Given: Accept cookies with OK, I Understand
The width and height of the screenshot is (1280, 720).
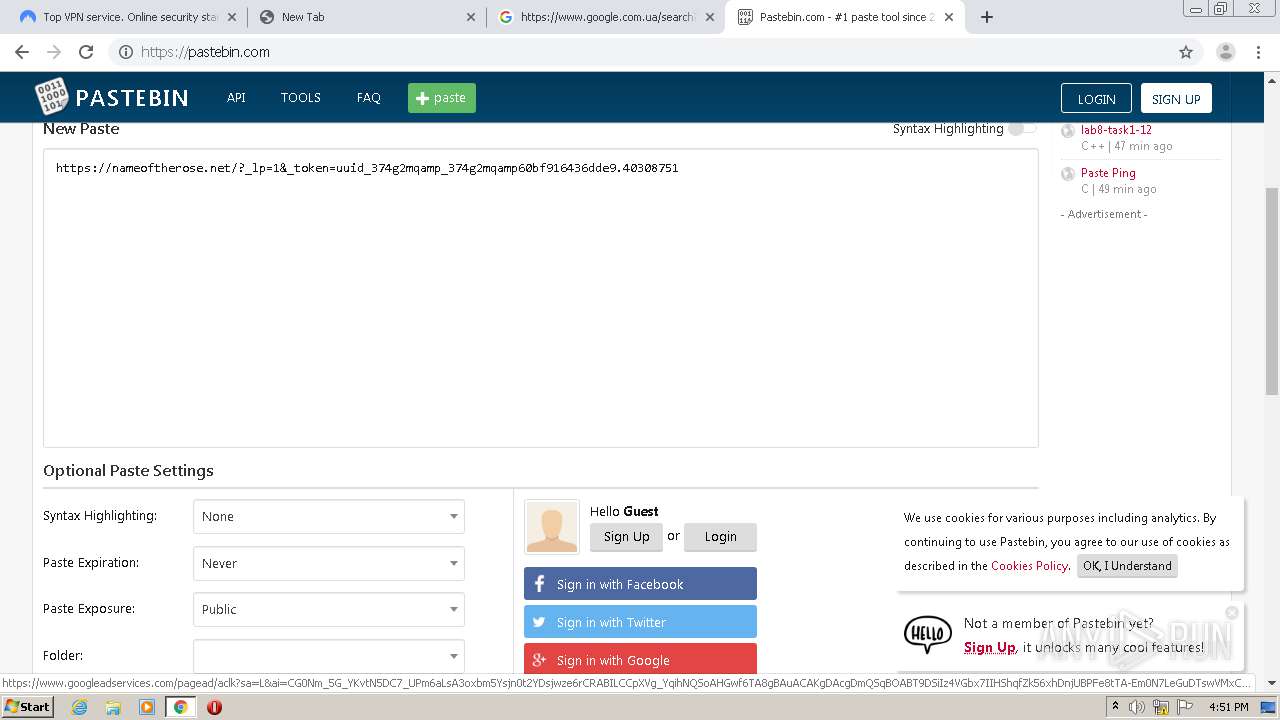Looking at the screenshot, I should tap(1127, 566).
